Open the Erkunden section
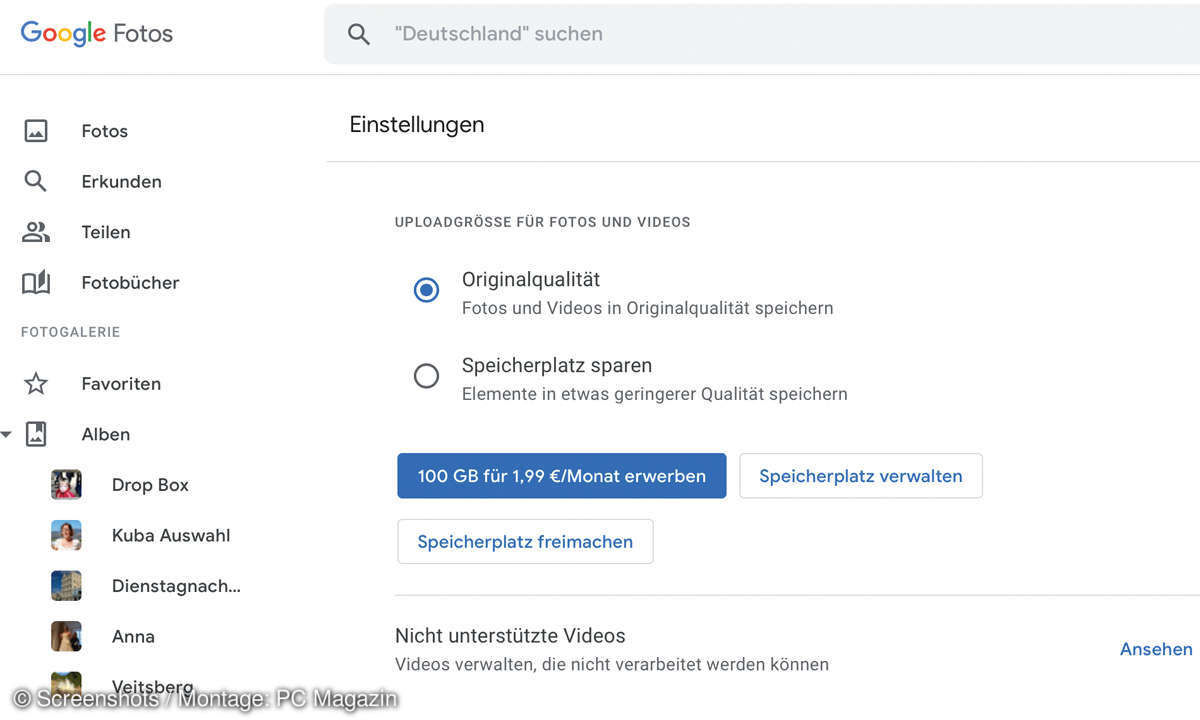This screenshot has height=720, width=1200. pos(121,181)
